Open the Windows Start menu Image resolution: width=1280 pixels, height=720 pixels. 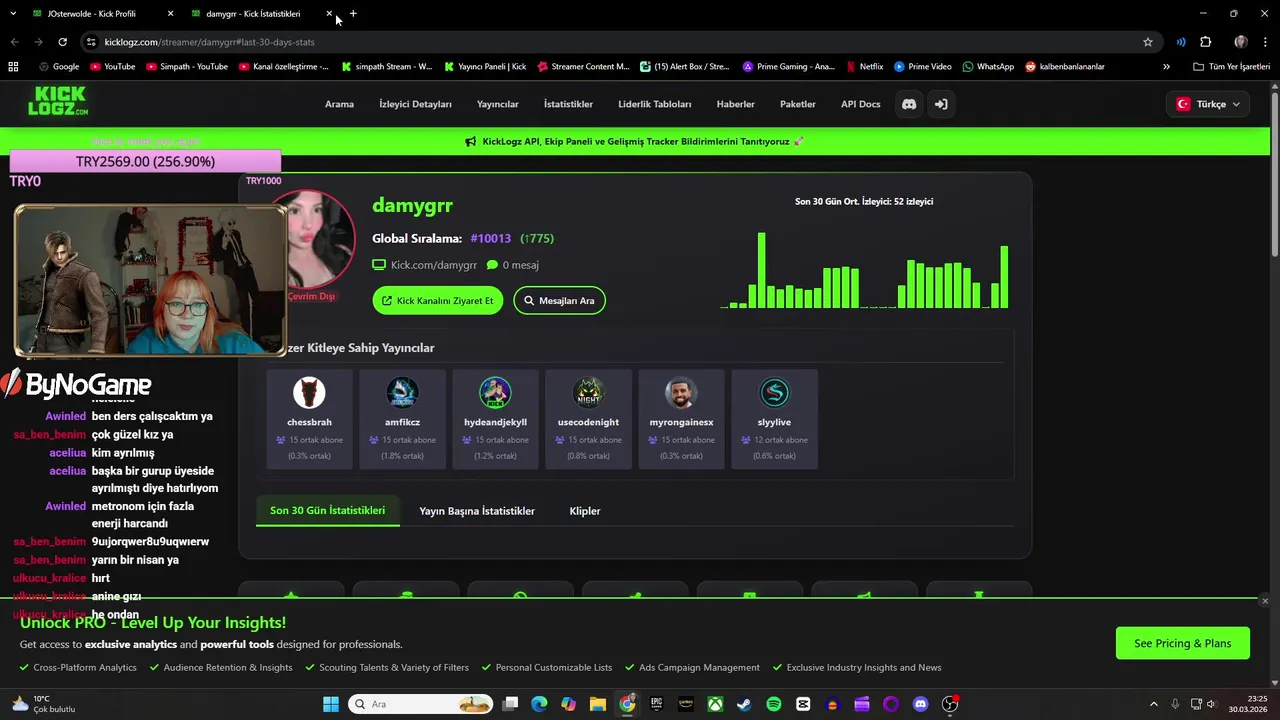[x=331, y=704]
